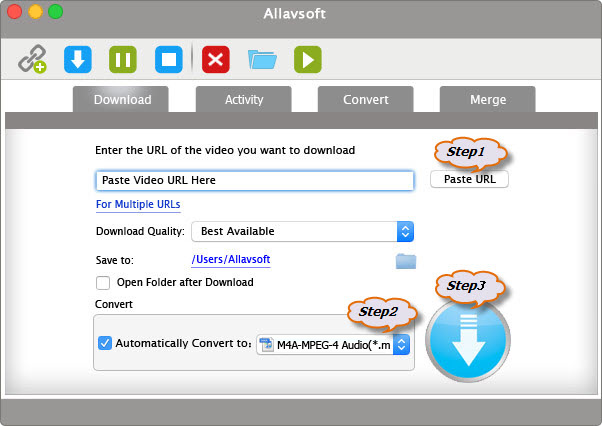Screen dimensions: 602x426
Task: Click the blue download arrow toolbar icon
Action: click(x=78, y=59)
